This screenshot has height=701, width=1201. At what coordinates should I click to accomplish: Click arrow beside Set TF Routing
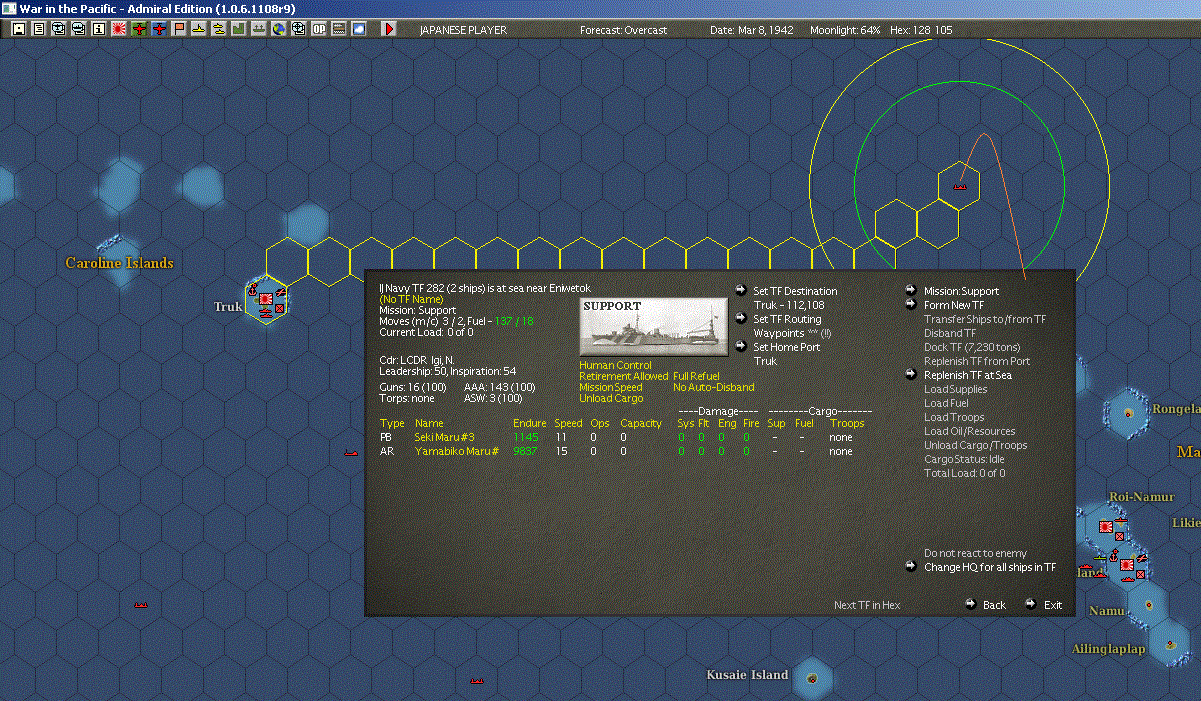pos(740,319)
